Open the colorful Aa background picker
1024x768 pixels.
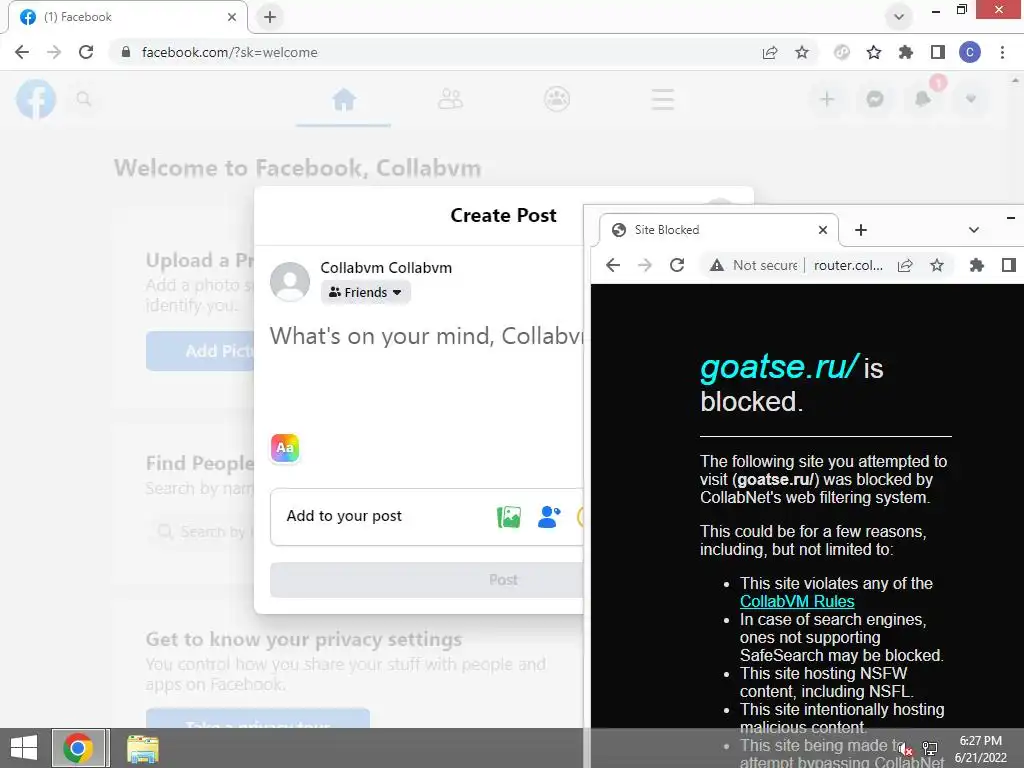(285, 448)
